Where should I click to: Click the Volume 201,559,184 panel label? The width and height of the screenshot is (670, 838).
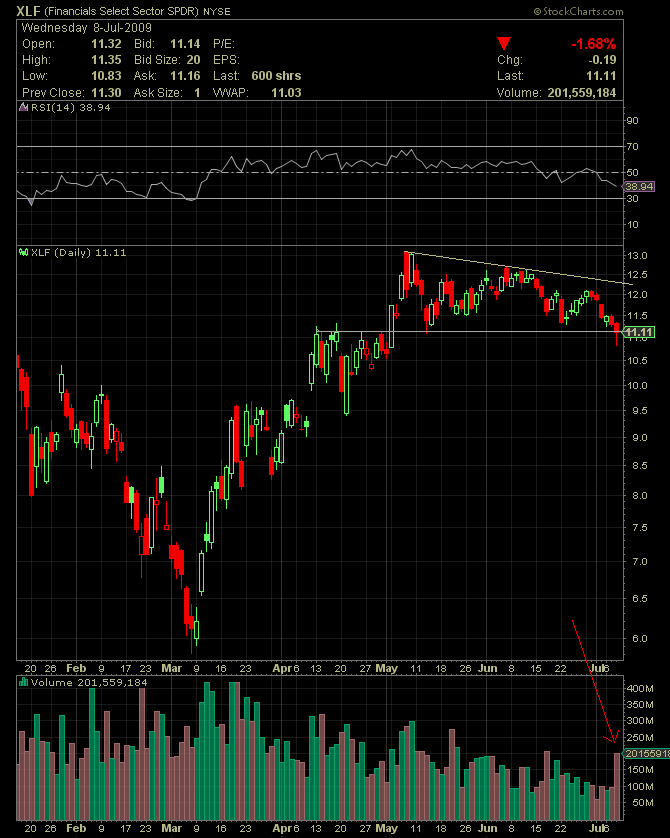[x=89, y=682]
